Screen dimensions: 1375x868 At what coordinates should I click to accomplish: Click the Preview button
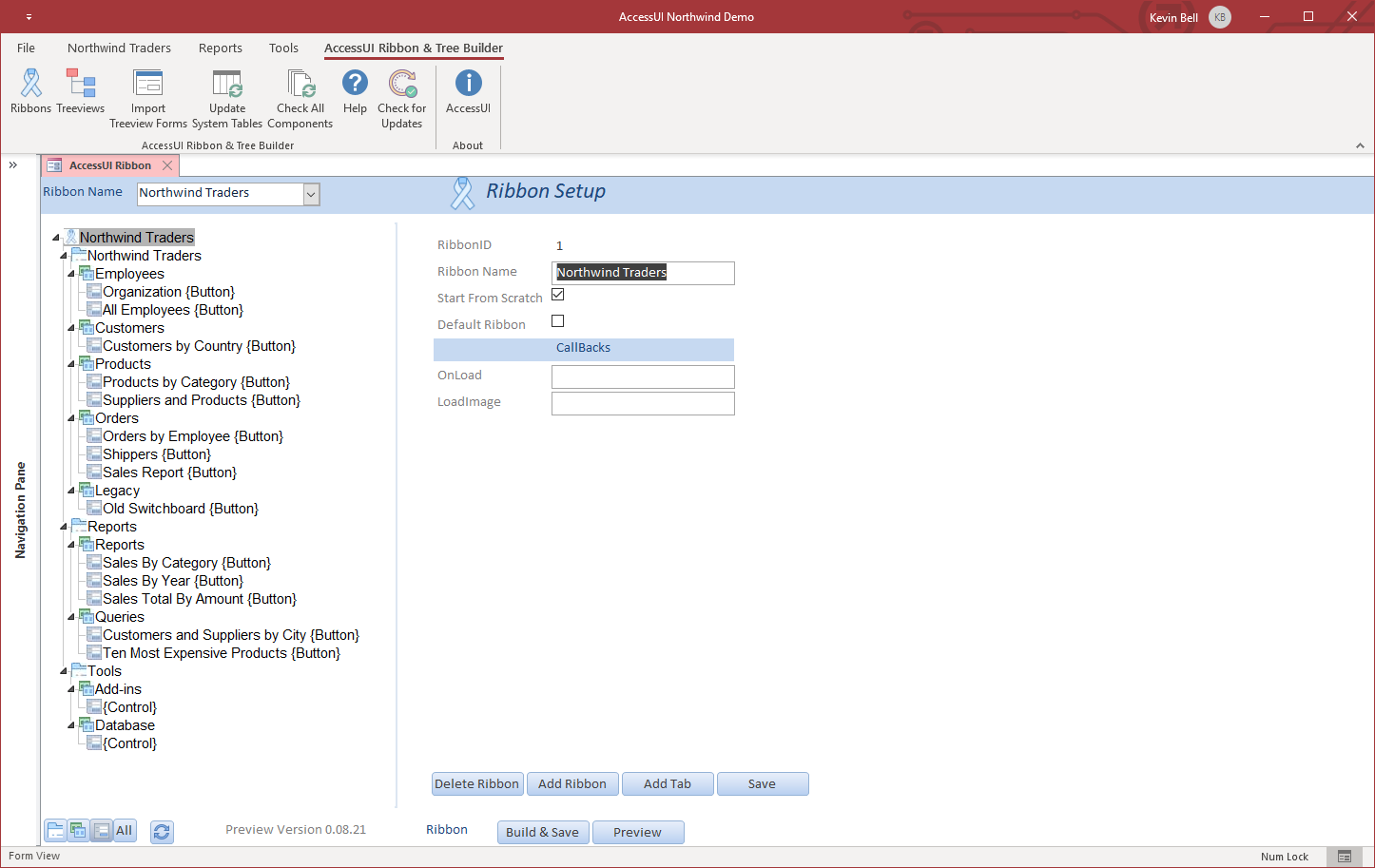click(638, 833)
